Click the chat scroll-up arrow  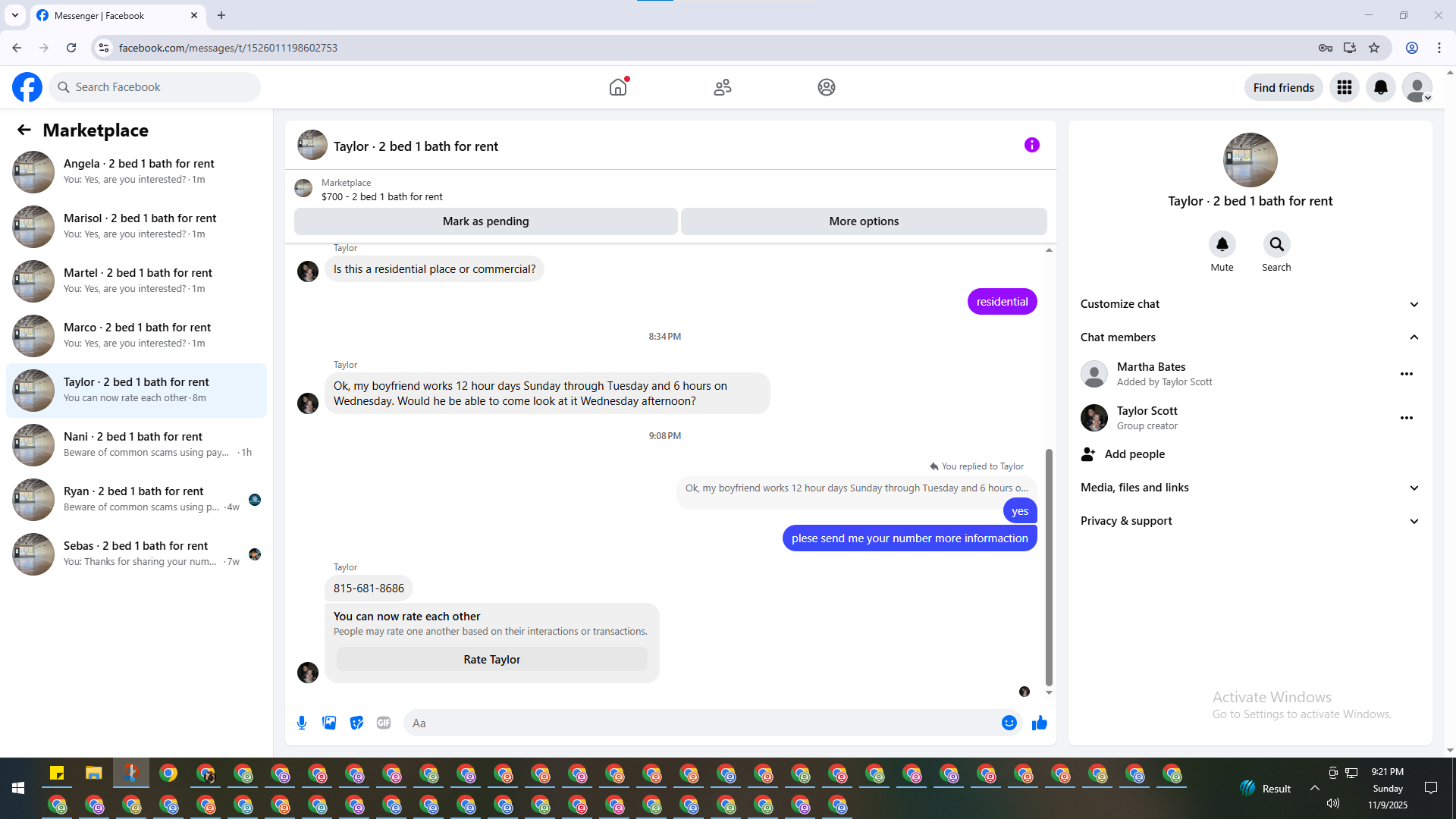pyautogui.click(x=1050, y=249)
